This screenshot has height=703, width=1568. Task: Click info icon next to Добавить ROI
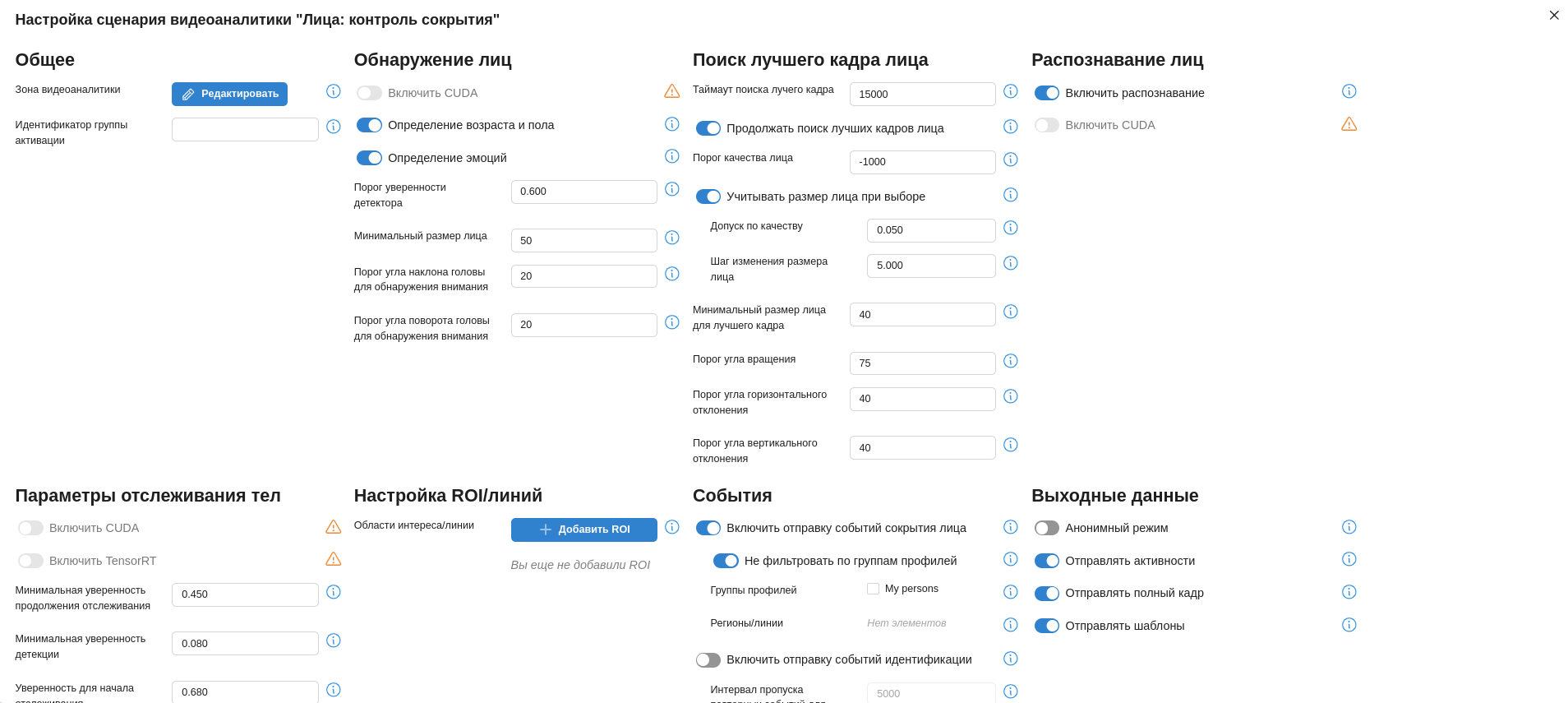coord(671,527)
